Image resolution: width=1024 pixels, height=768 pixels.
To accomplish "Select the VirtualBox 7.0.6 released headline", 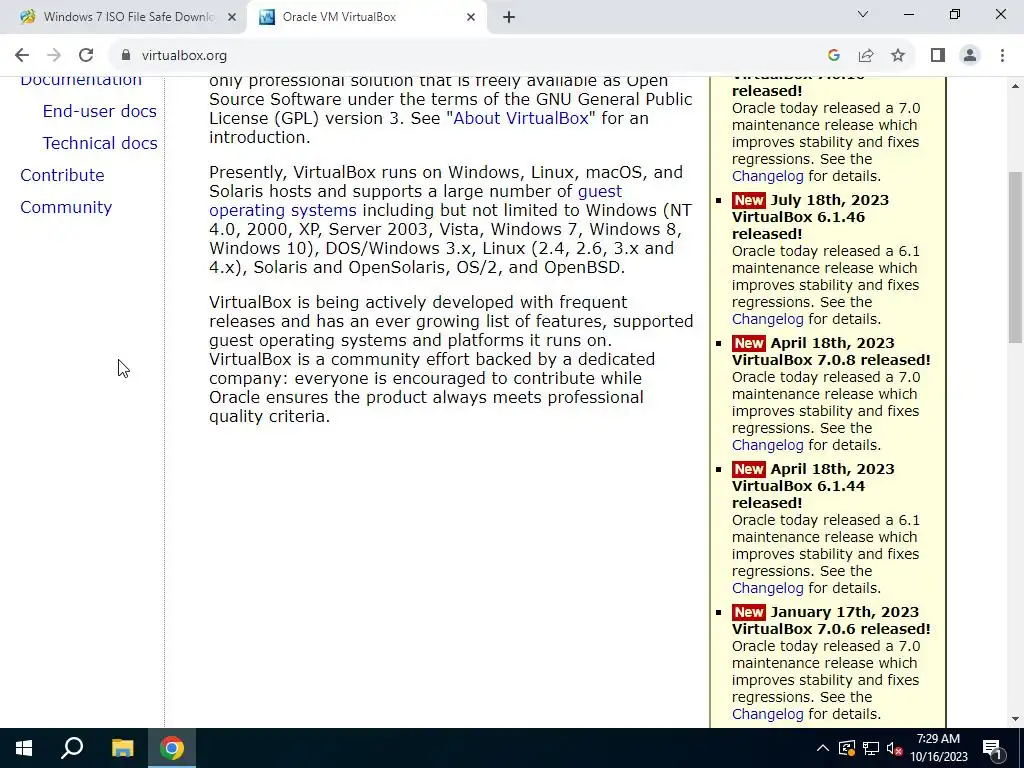I will coord(831,629).
